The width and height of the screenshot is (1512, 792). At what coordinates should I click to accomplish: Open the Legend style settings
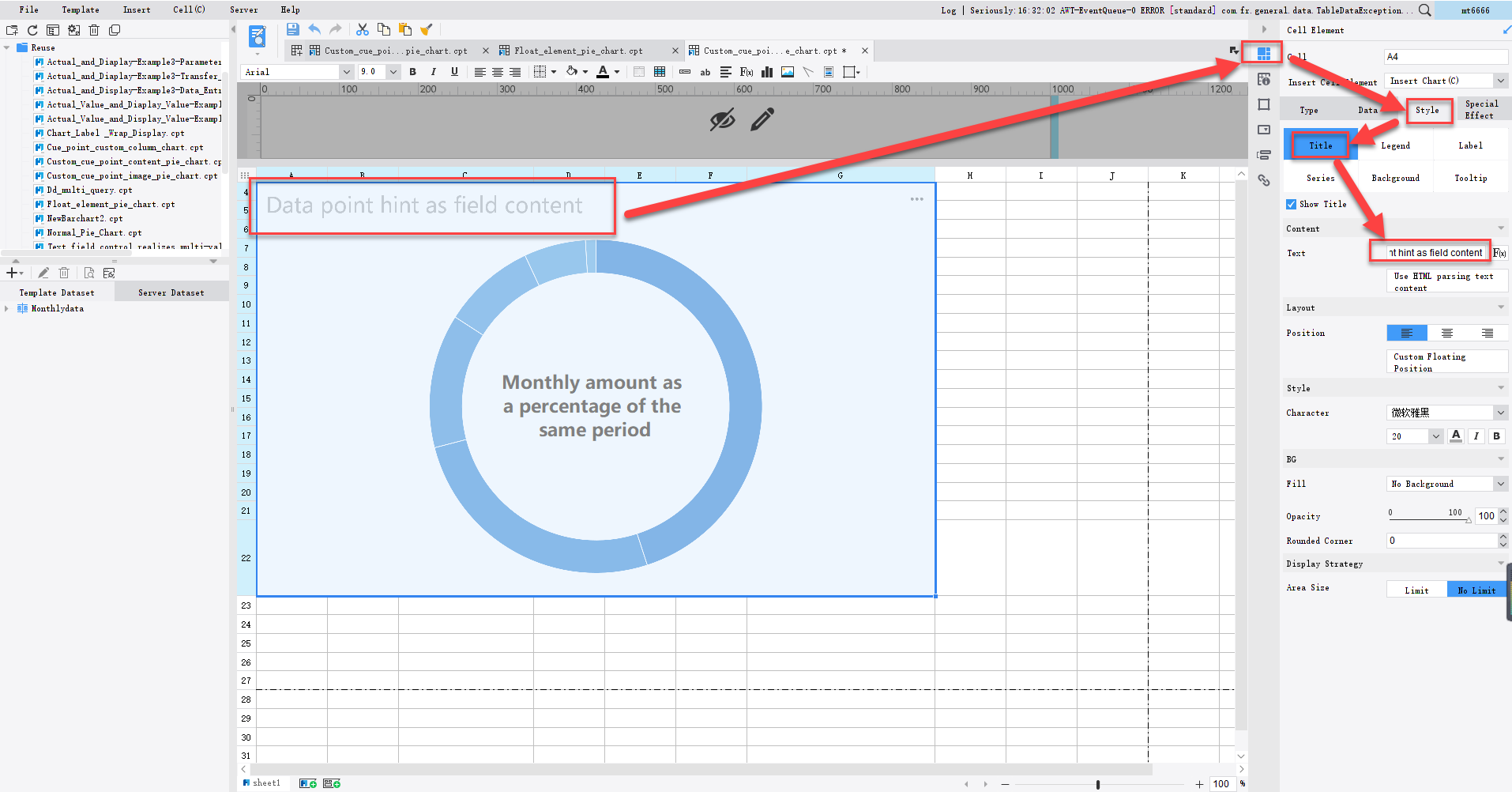coord(1395,145)
